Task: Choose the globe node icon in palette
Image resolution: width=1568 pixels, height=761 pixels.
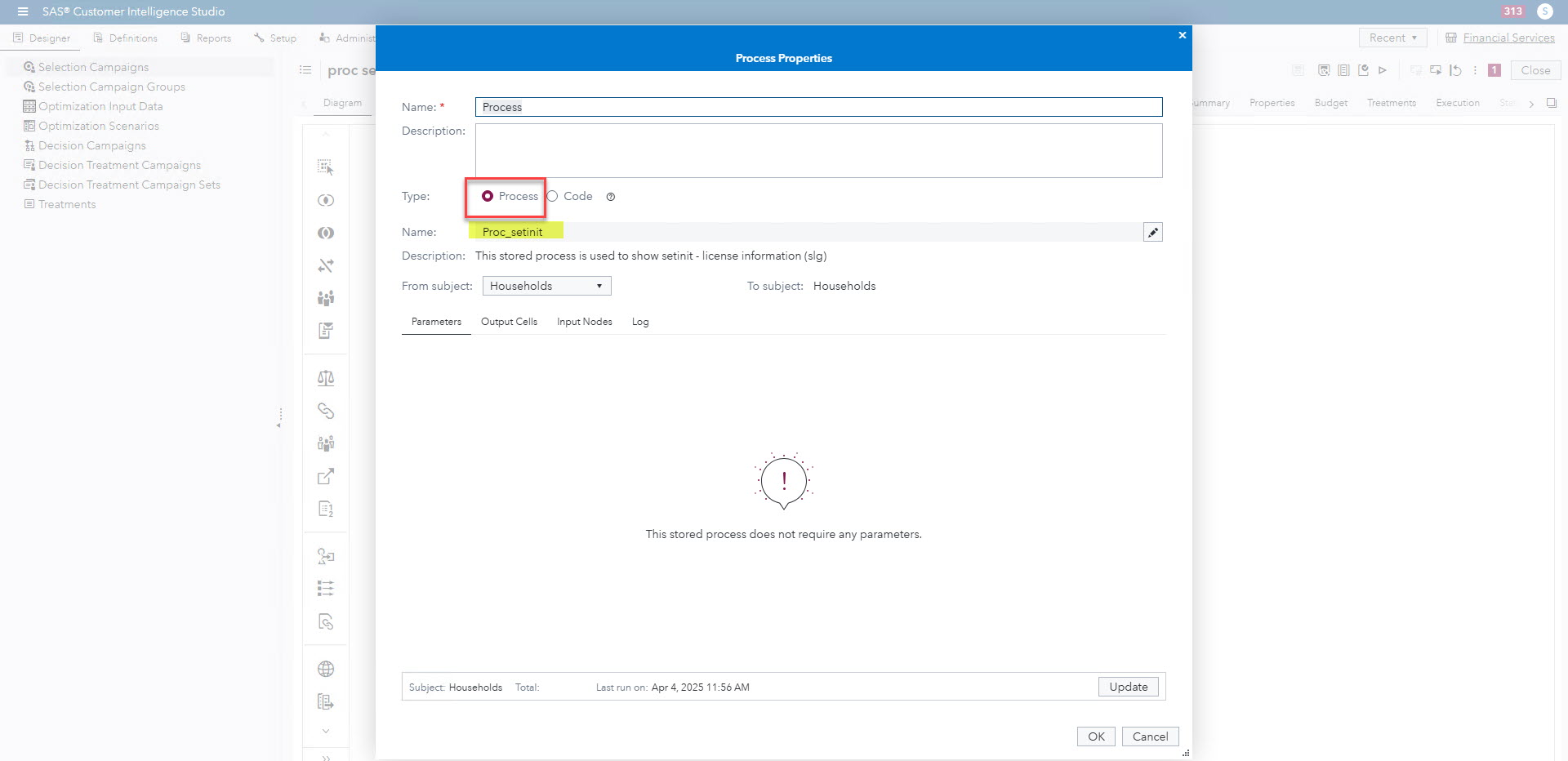Action: [326, 669]
